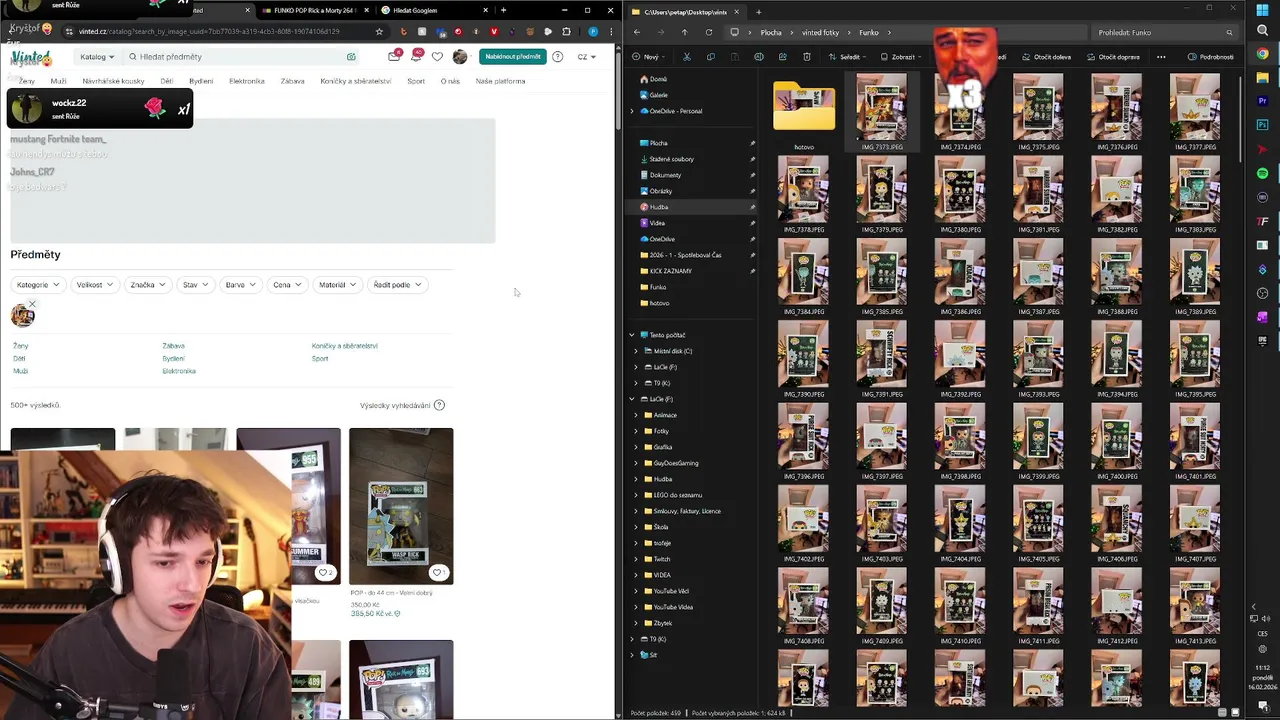Open Cena filter dropdown
Screen dimensions: 1280x720
287,285
